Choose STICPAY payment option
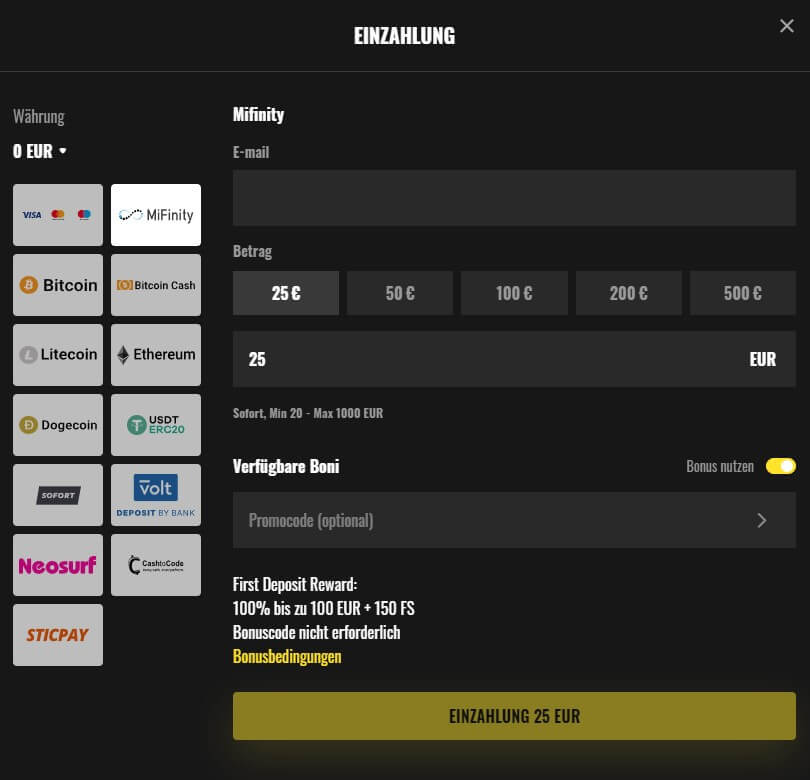 coord(58,635)
